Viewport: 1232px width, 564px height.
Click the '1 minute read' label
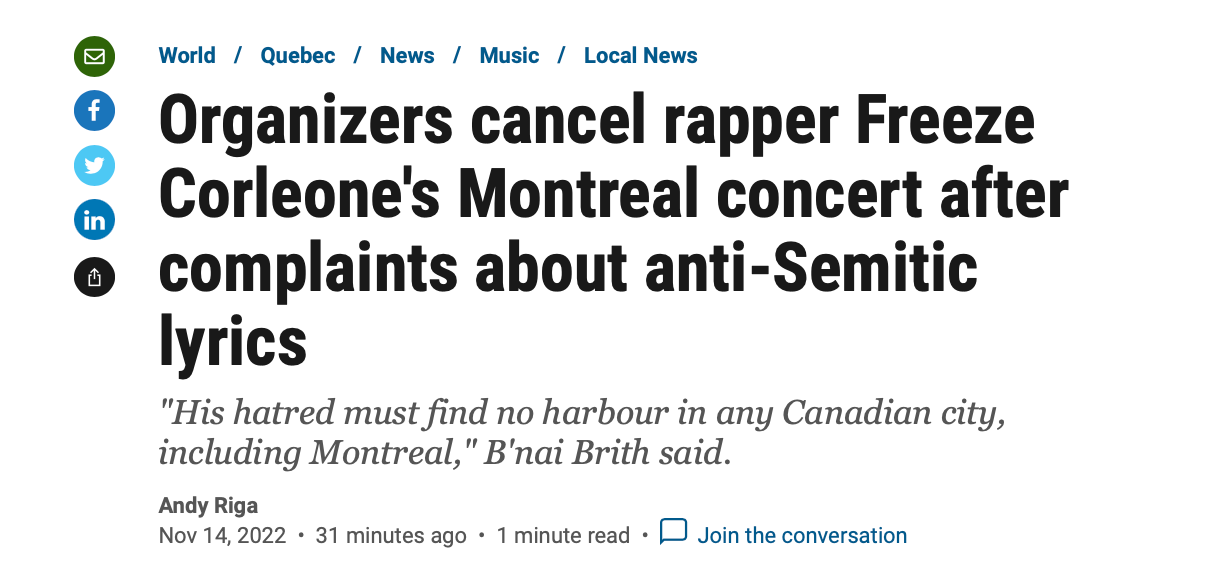563,536
